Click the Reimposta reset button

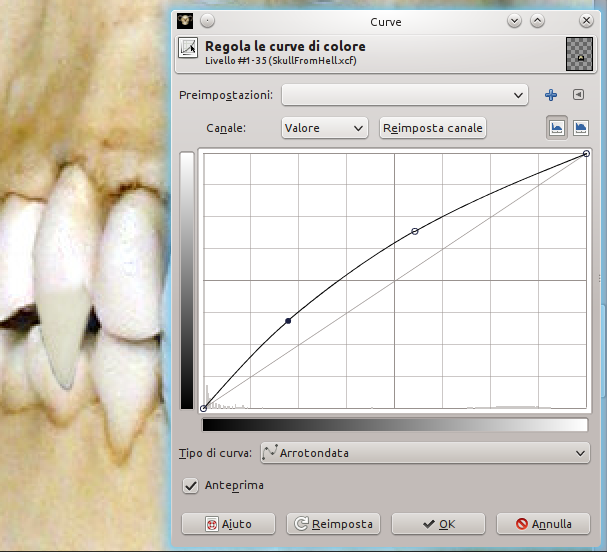pos(333,524)
